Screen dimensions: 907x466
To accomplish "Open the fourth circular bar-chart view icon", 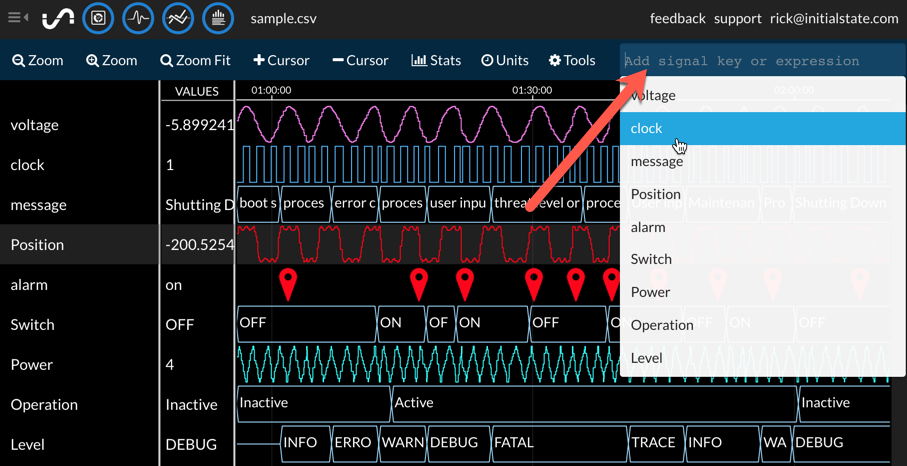I will [218, 18].
